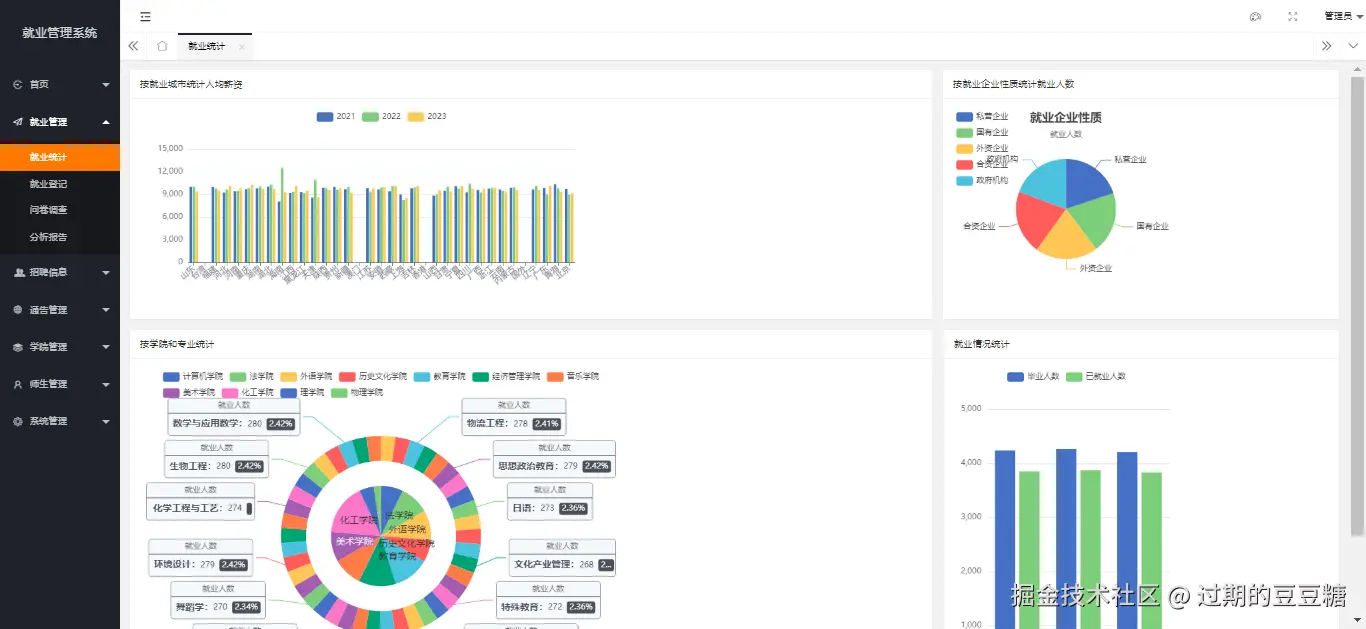Screen dimensions: 1366x629
Task: Click the gear icon beside 系统管理
Action: click(18, 422)
